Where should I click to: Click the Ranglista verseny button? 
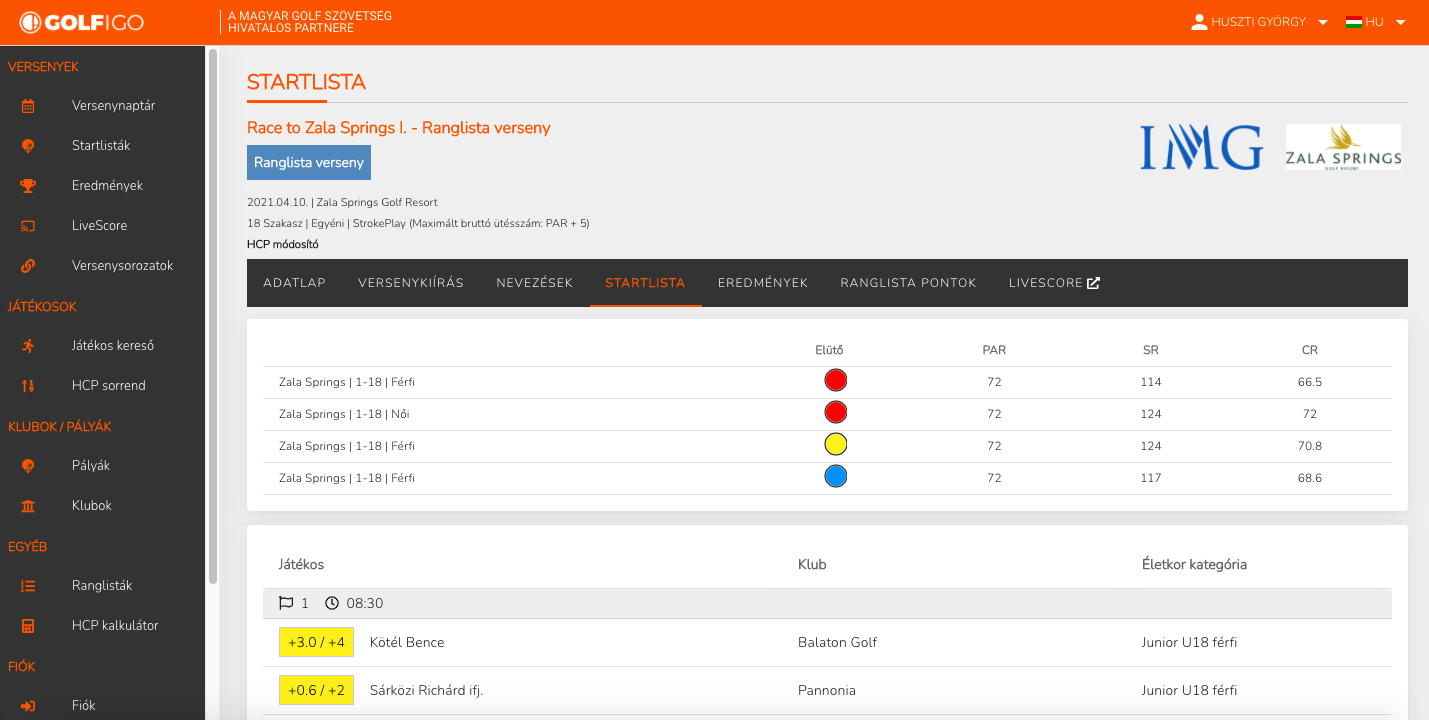(x=309, y=162)
